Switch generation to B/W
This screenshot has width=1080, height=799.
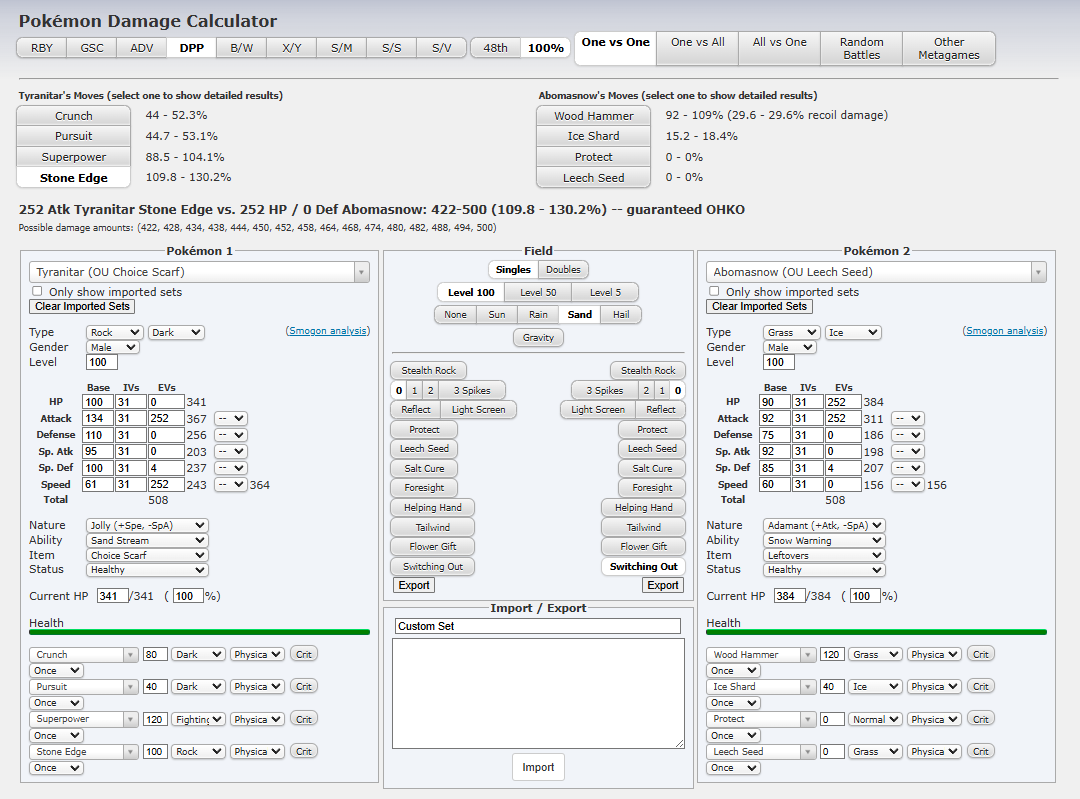[241, 48]
